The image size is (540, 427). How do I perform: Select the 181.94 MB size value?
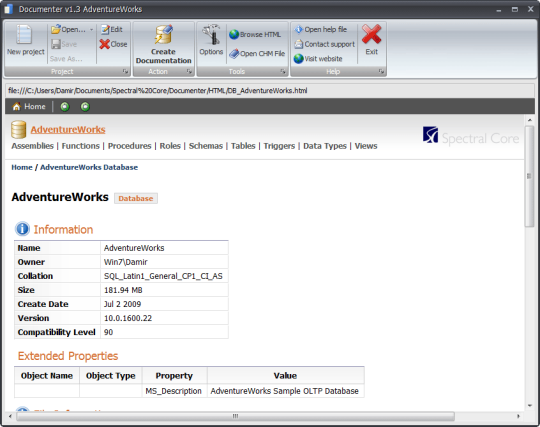[x=123, y=290]
